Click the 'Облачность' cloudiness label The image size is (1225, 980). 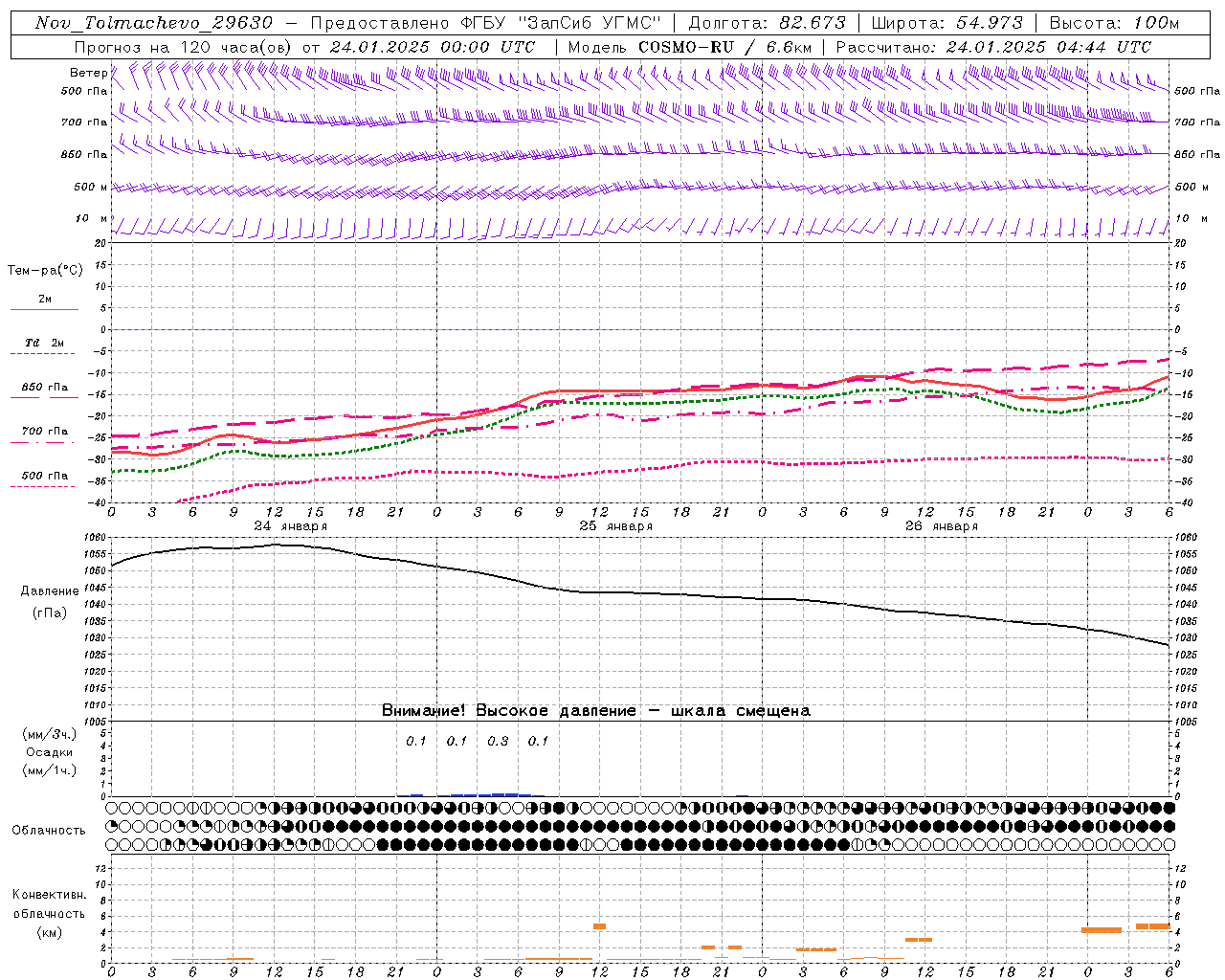(49, 830)
